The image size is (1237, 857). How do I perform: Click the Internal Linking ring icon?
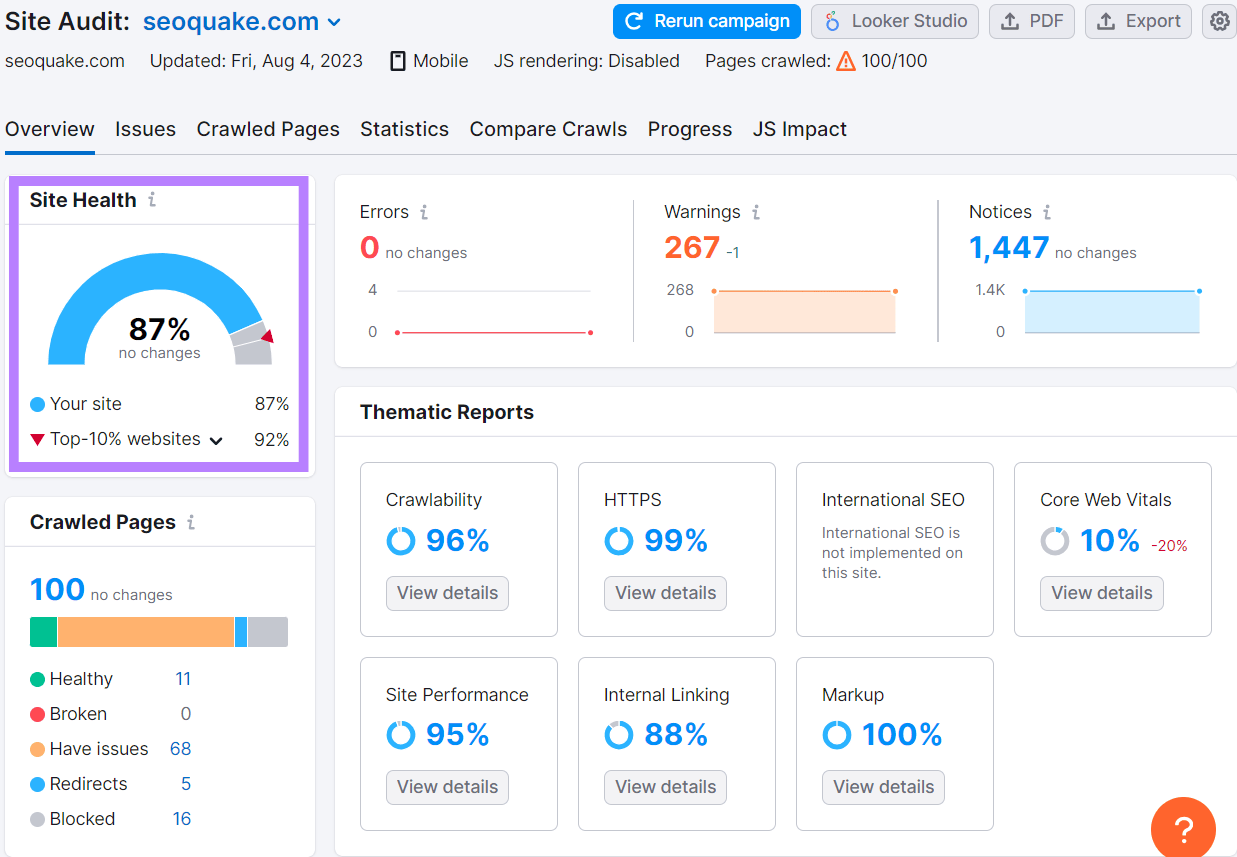(619, 735)
